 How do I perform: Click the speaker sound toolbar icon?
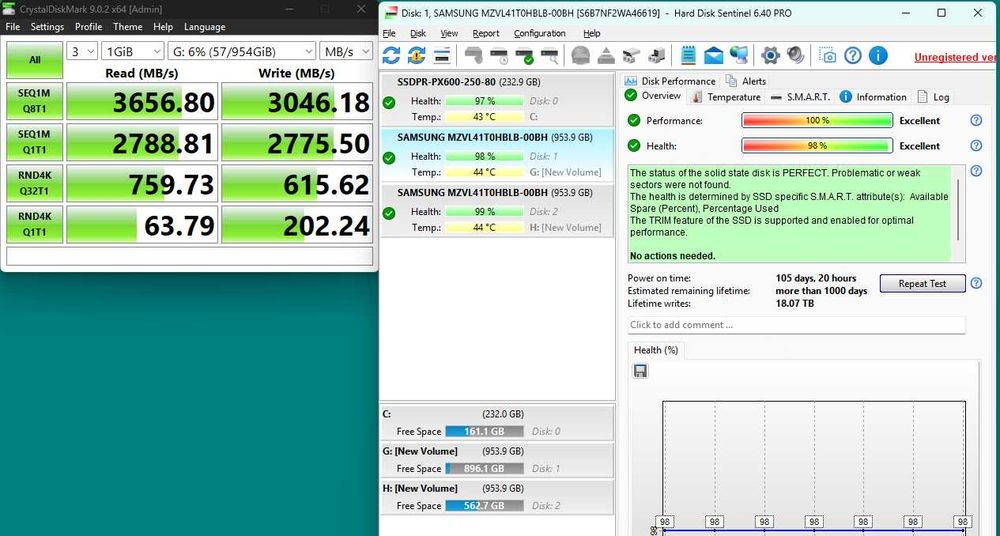[x=795, y=56]
